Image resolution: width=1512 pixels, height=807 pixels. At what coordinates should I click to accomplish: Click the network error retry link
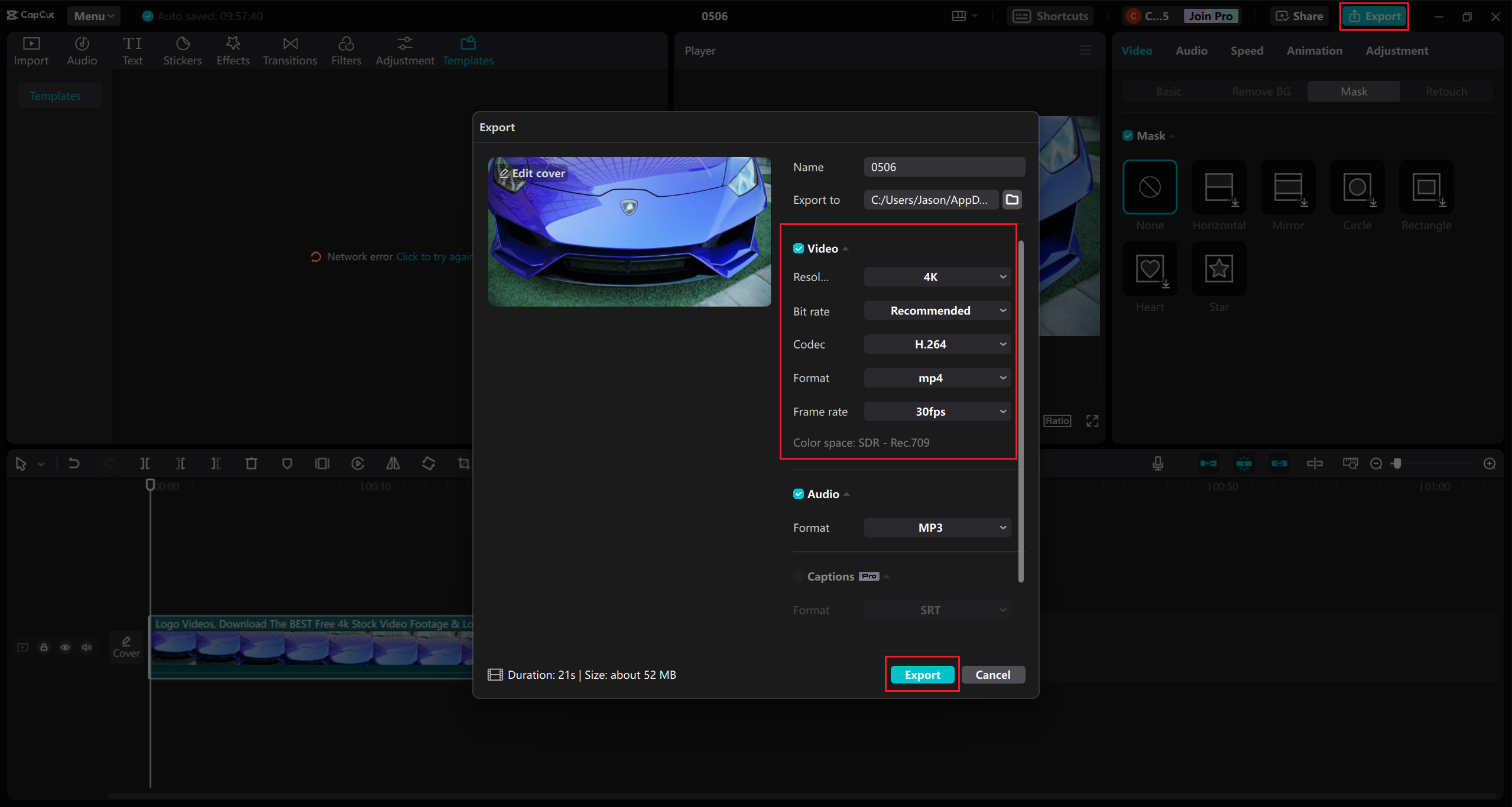[433, 256]
